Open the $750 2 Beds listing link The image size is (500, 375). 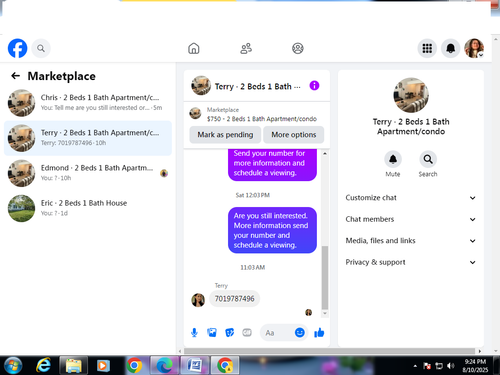[x=257, y=114]
